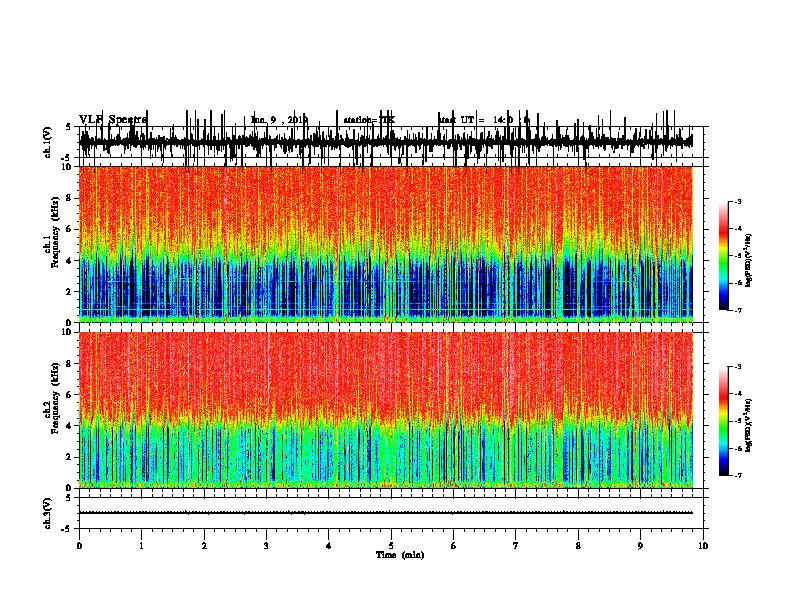Click the ch.3(V) y-axis label
Image resolution: width=792 pixels, height=612 pixels.
[x=48, y=513]
